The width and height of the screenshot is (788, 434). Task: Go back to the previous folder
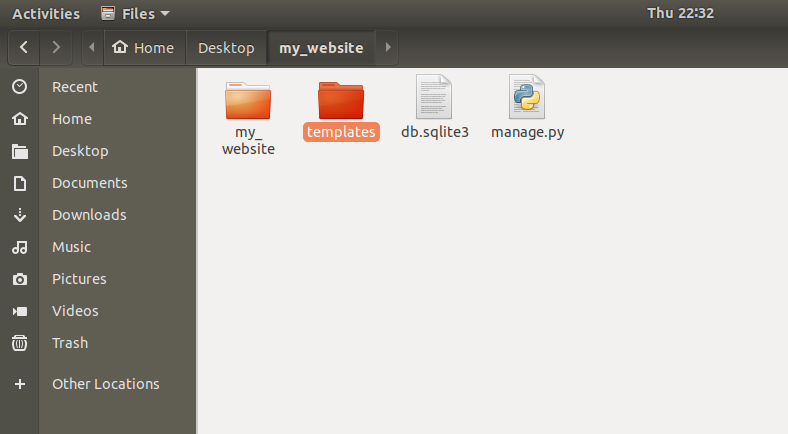tap(24, 47)
